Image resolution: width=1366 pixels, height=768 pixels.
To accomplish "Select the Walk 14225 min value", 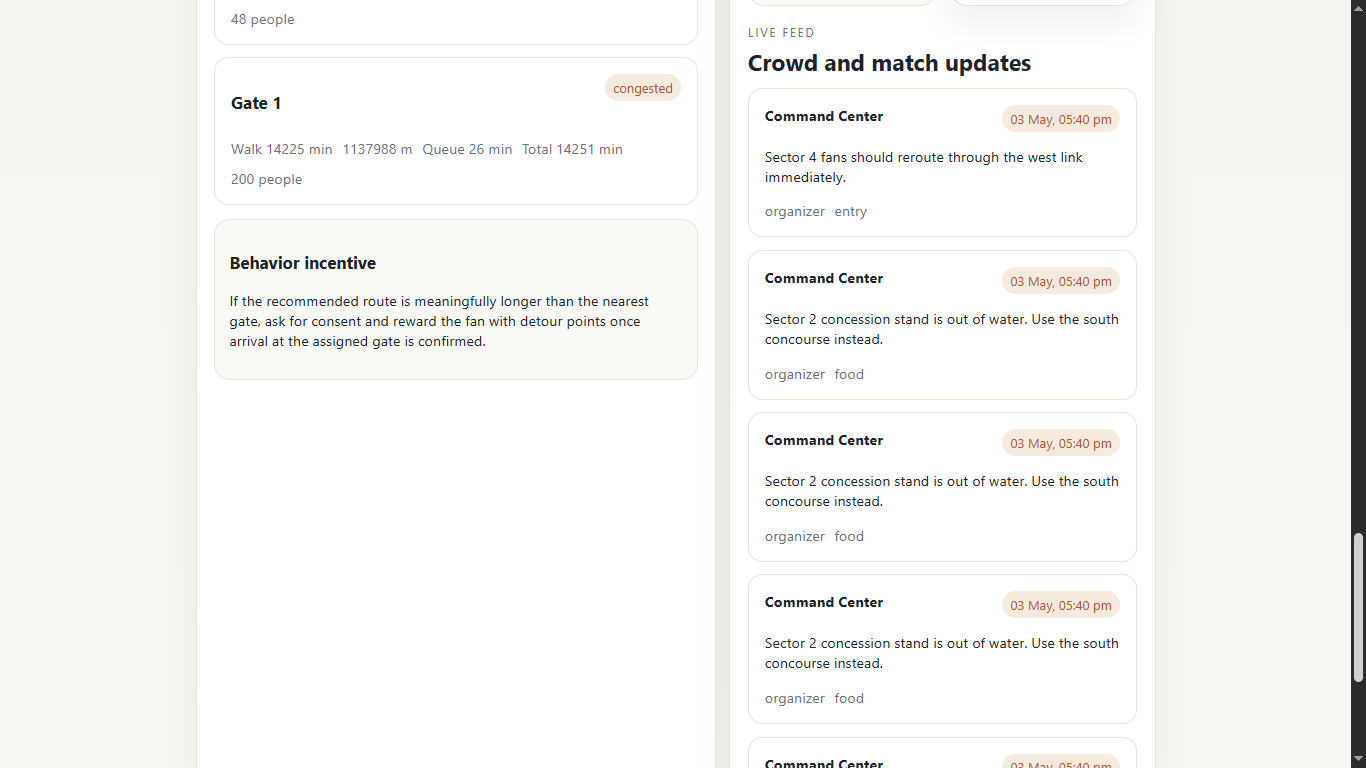I will click(282, 149).
